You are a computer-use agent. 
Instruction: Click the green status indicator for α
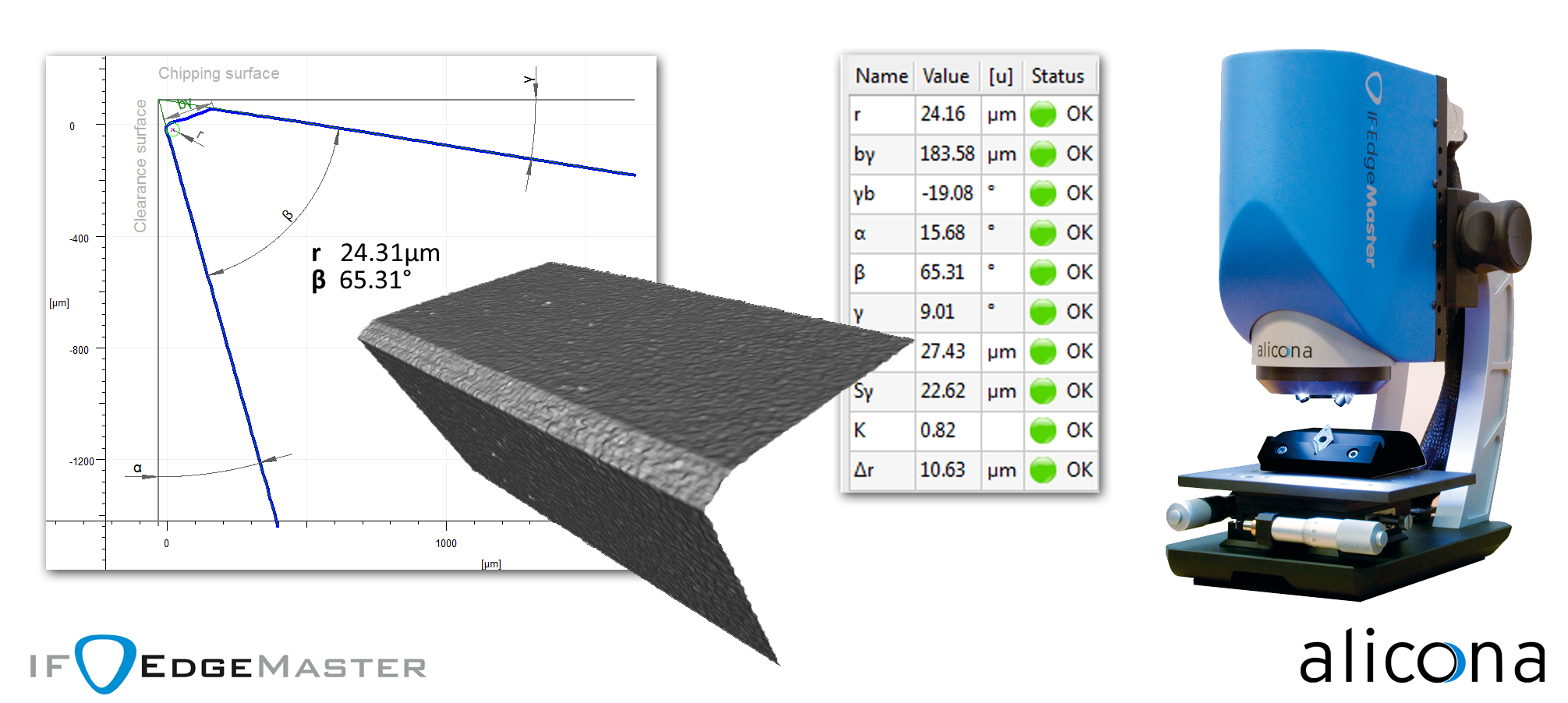coord(1042,233)
